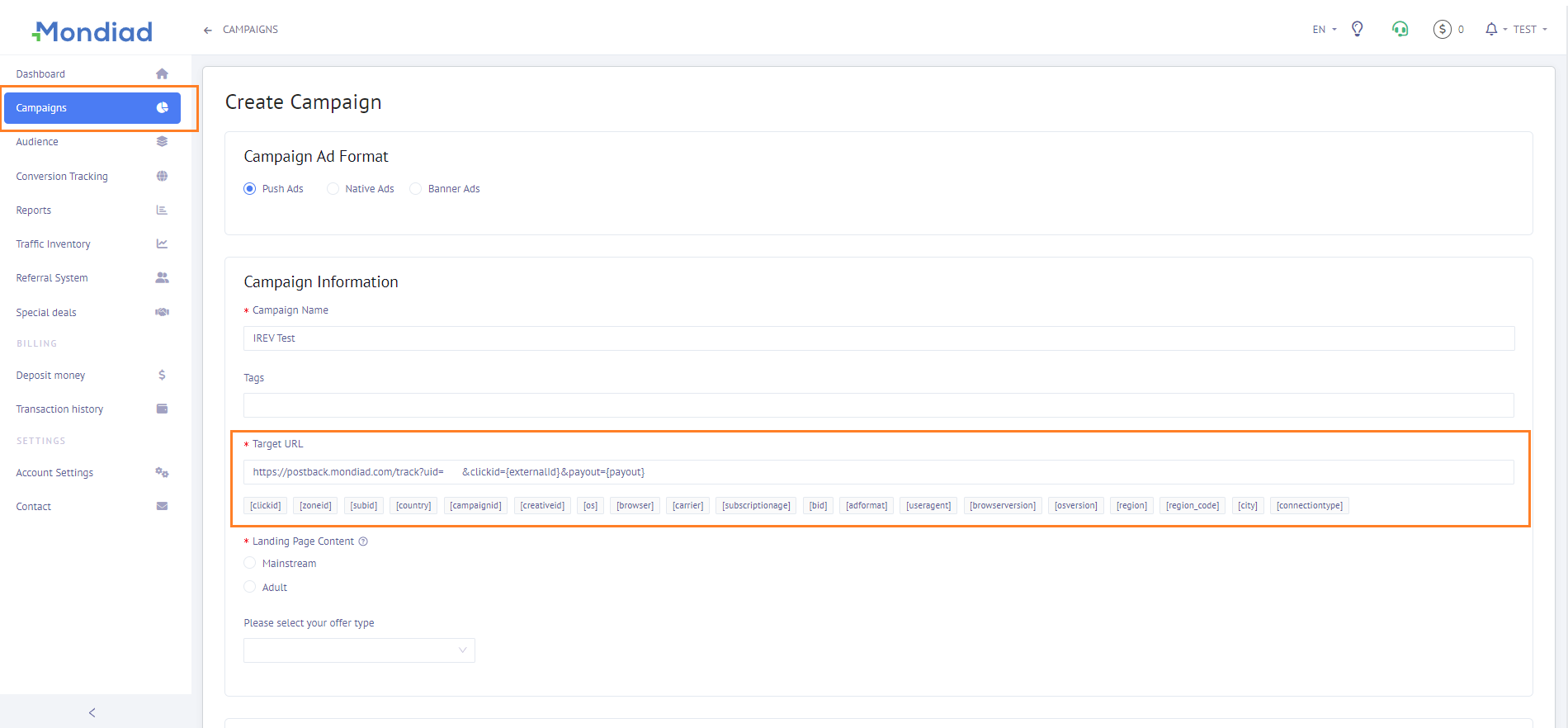The width and height of the screenshot is (1568, 728).
Task: Click the Mondiad logo
Action: point(92,31)
